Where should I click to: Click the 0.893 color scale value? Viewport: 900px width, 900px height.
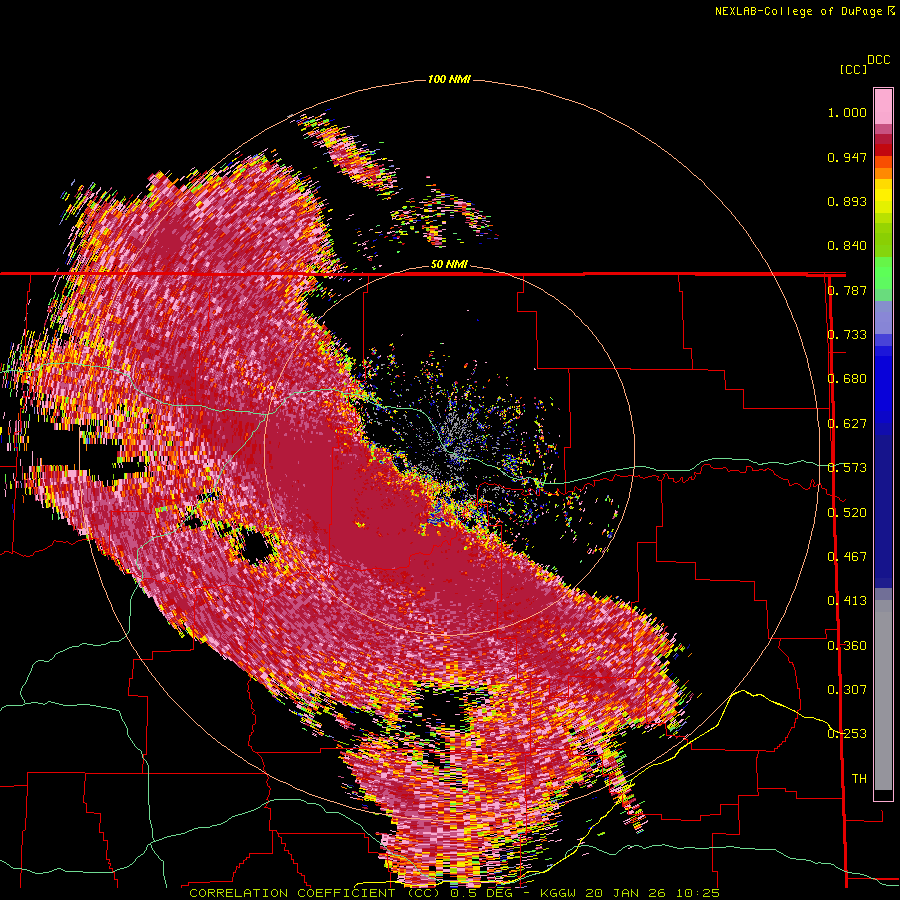[x=847, y=201]
